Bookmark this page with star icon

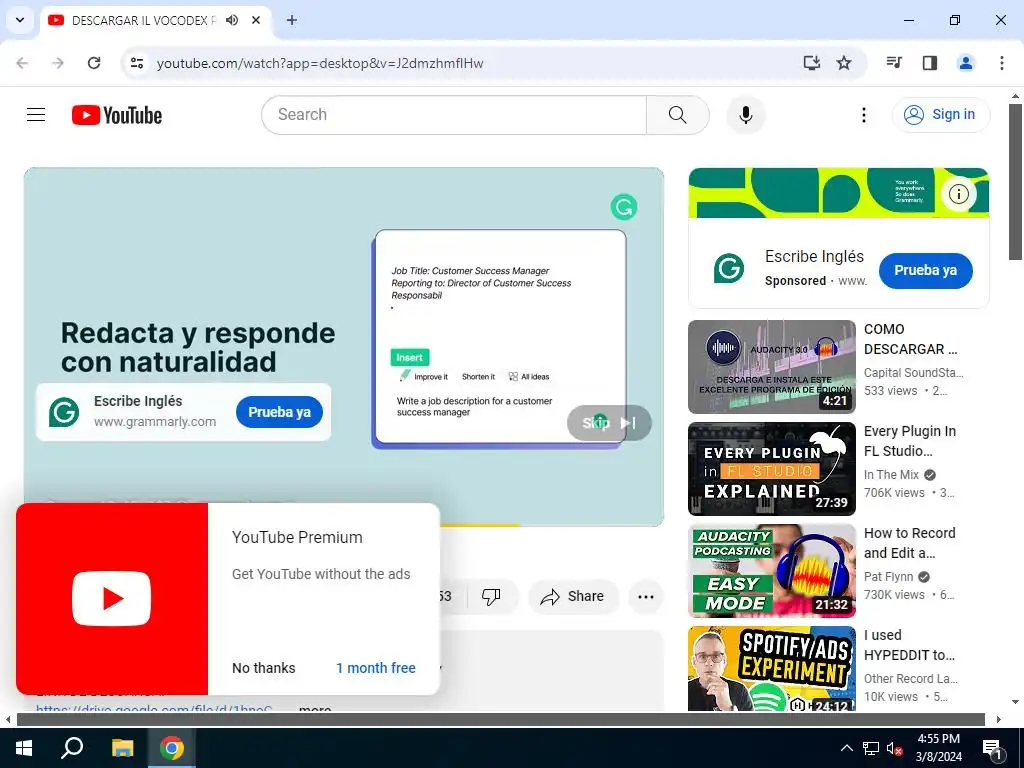(844, 63)
